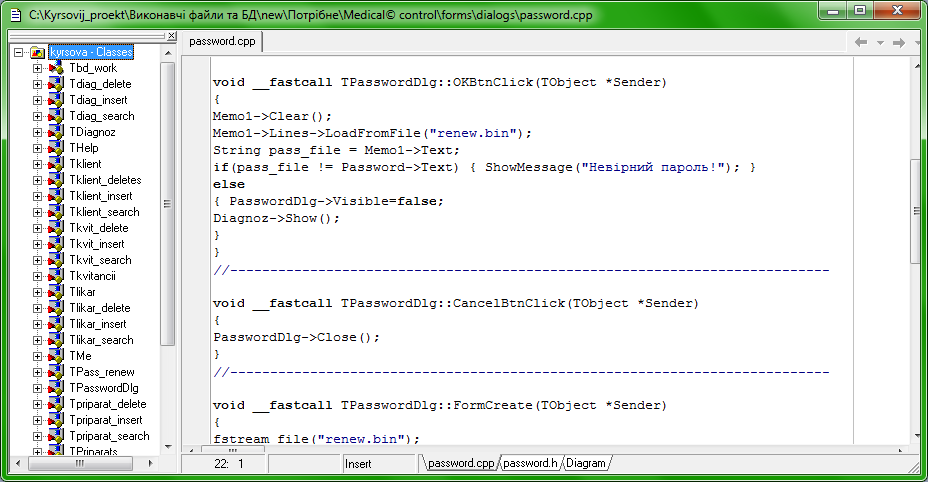Click the class icon next to Tkvitancii
This screenshot has width=928, height=482.
56,276
